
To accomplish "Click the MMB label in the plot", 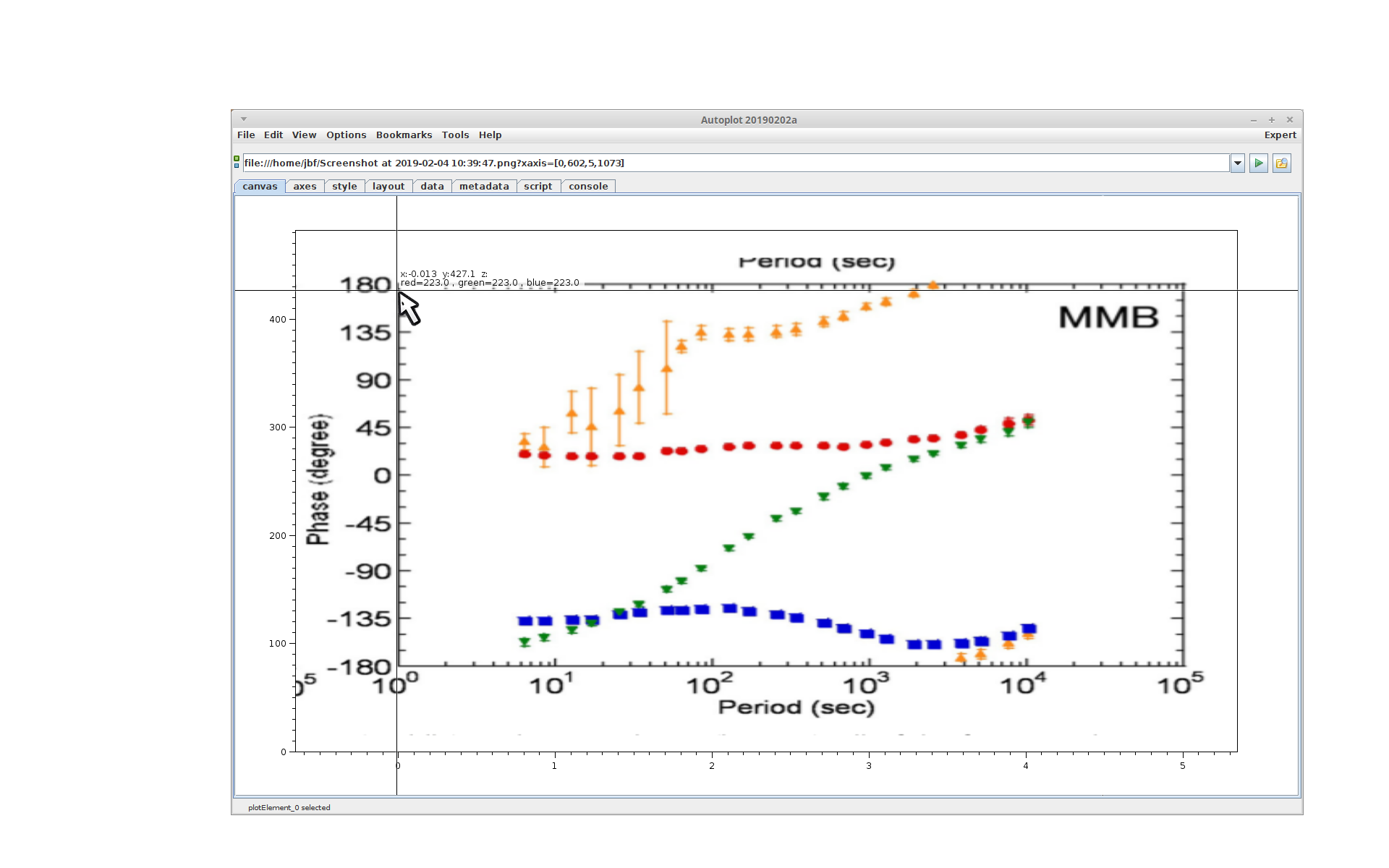I will click(x=1108, y=318).
